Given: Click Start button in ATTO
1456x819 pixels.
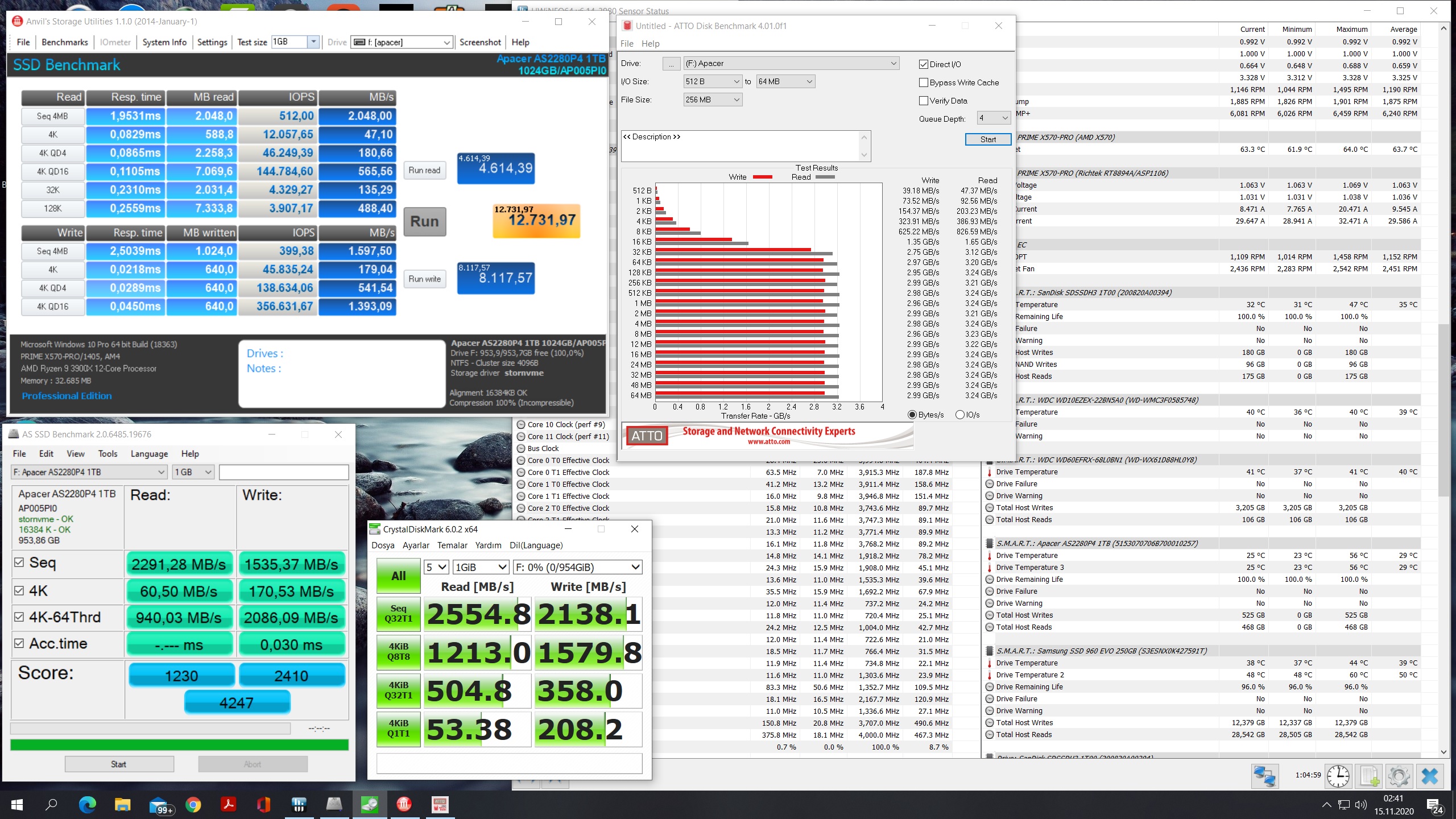Looking at the screenshot, I should [988, 139].
